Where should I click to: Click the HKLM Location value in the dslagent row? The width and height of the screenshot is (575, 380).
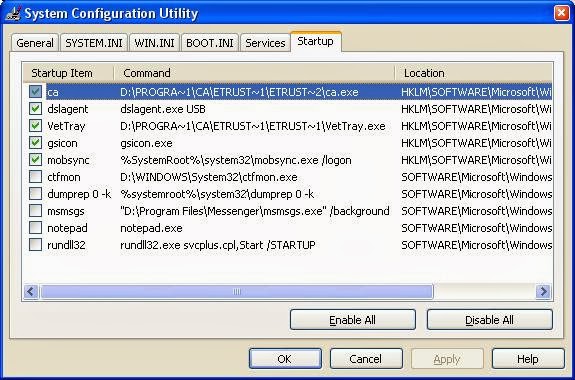click(x=476, y=109)
